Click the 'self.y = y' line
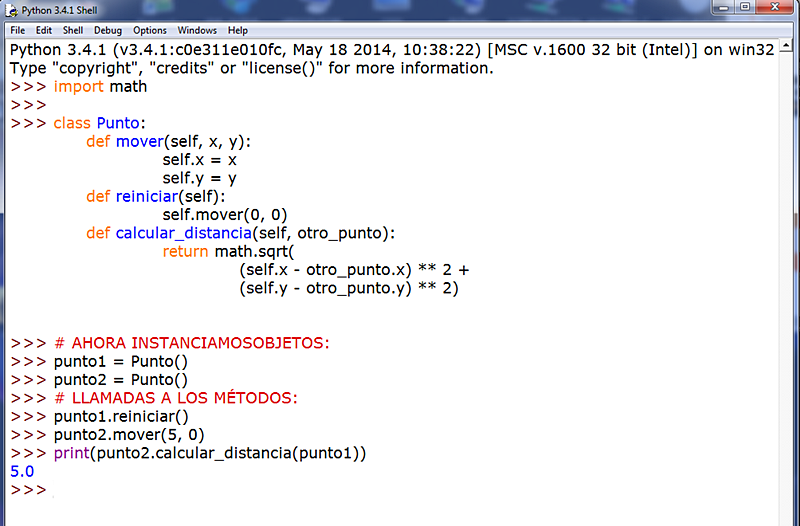This screenshot has width=800, height=526. click(x=199, y=179)
